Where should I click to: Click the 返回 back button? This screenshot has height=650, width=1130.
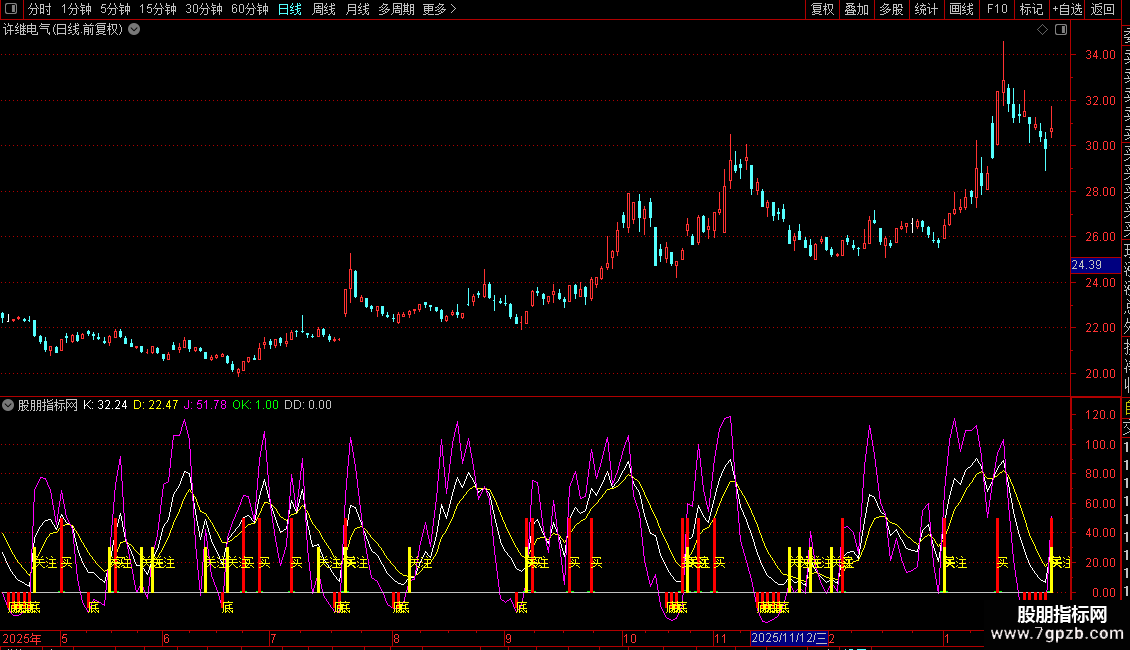coord(1103,9)
